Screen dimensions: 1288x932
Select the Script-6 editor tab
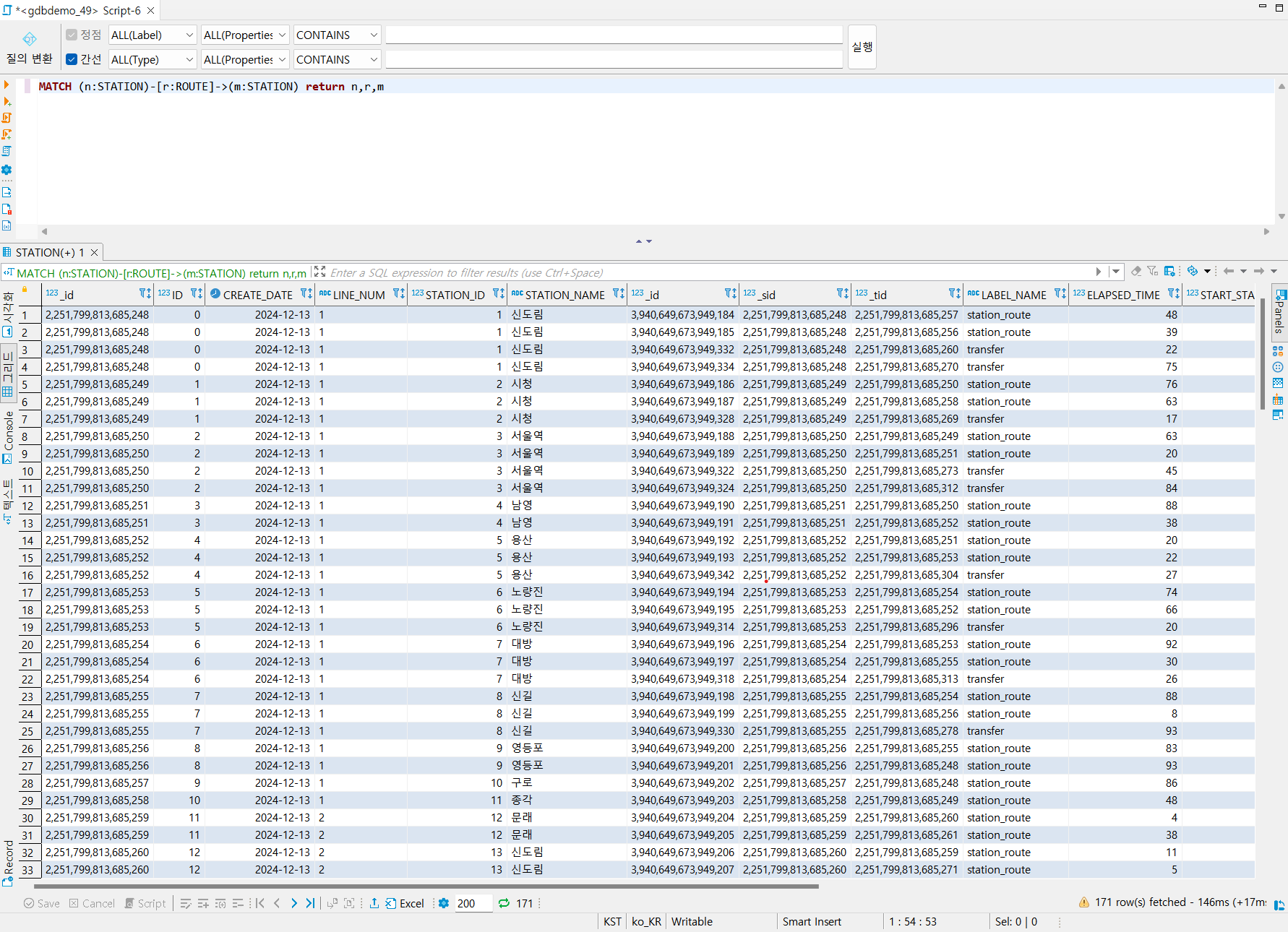coord(78,10)
